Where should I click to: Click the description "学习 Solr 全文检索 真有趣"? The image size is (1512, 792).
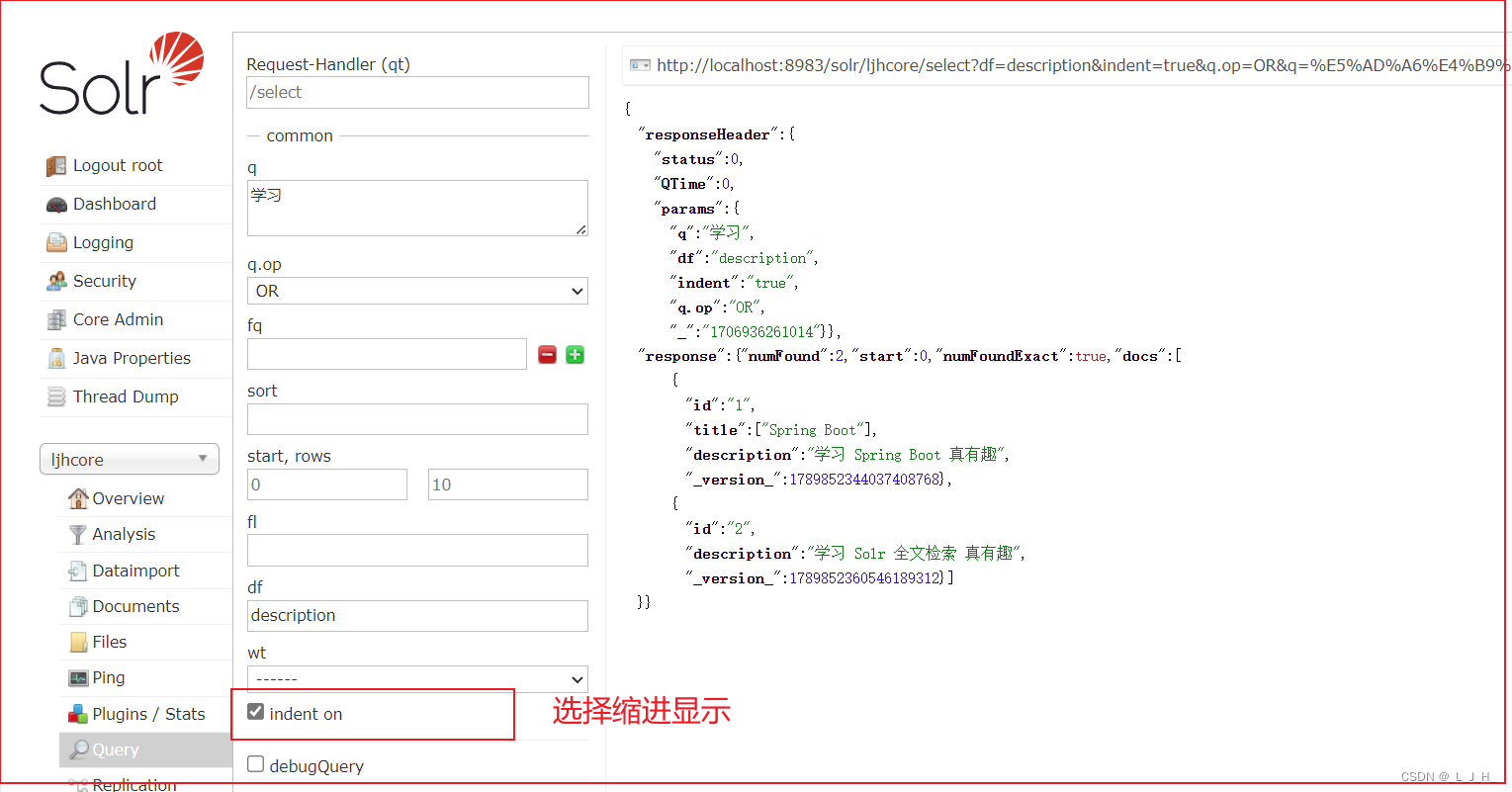point(915,554)
